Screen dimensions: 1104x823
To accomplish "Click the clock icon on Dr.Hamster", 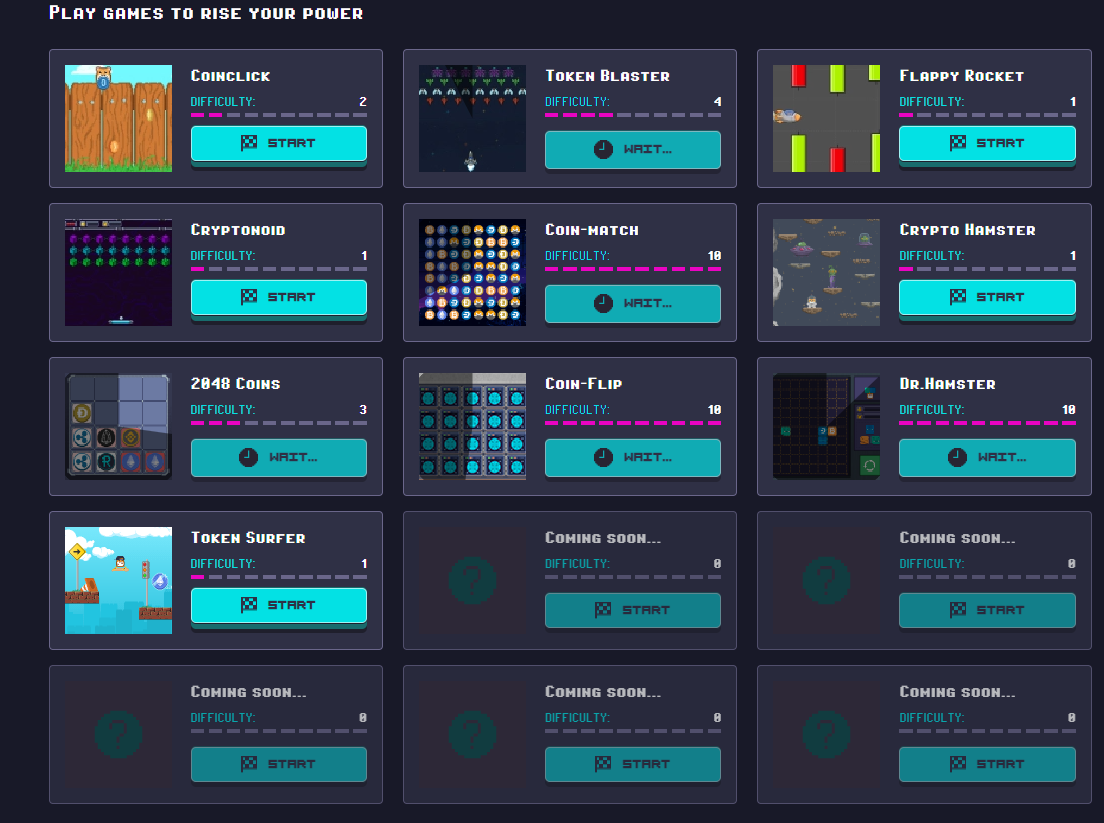I will (958, 458).
